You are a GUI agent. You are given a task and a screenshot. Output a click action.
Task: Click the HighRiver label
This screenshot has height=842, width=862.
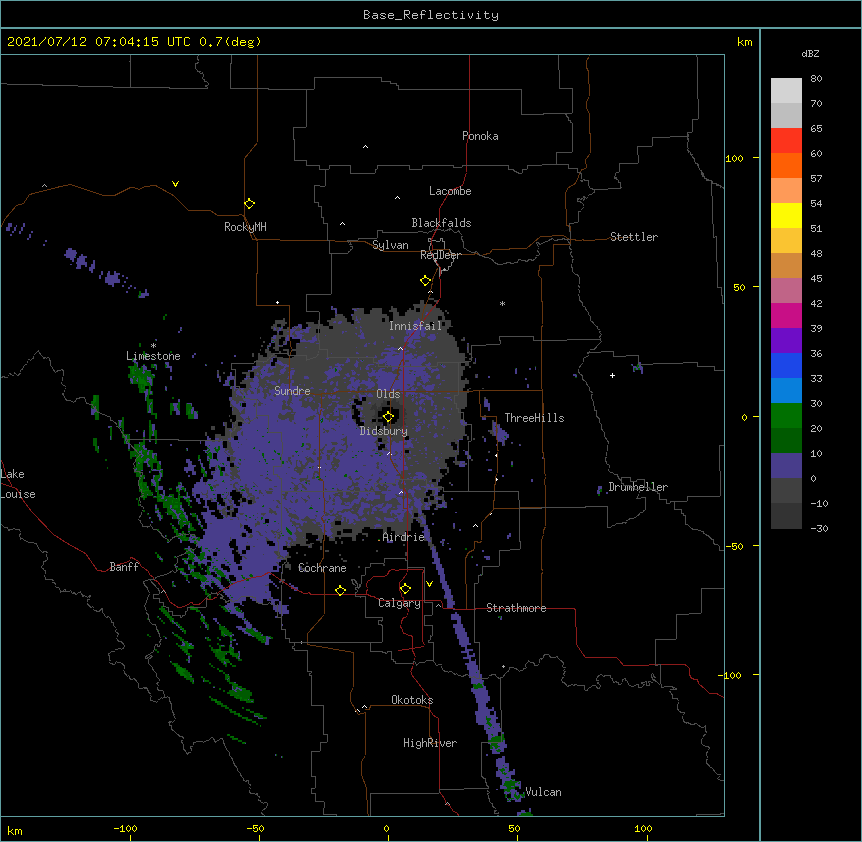coord(430,743)
